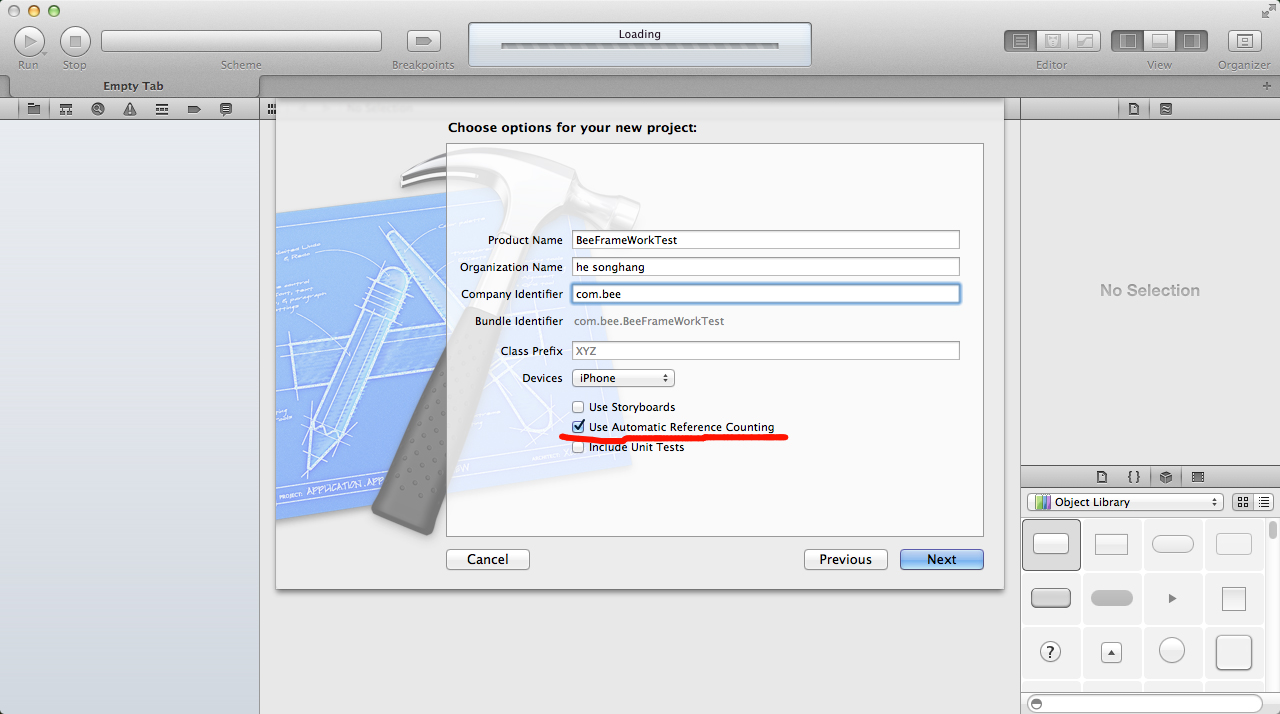Image resolution: width=1280 pixels, height=714 pixels.
Task: Select the Version editor icon
Action: pyautogui.click(x=1085, y=41)
